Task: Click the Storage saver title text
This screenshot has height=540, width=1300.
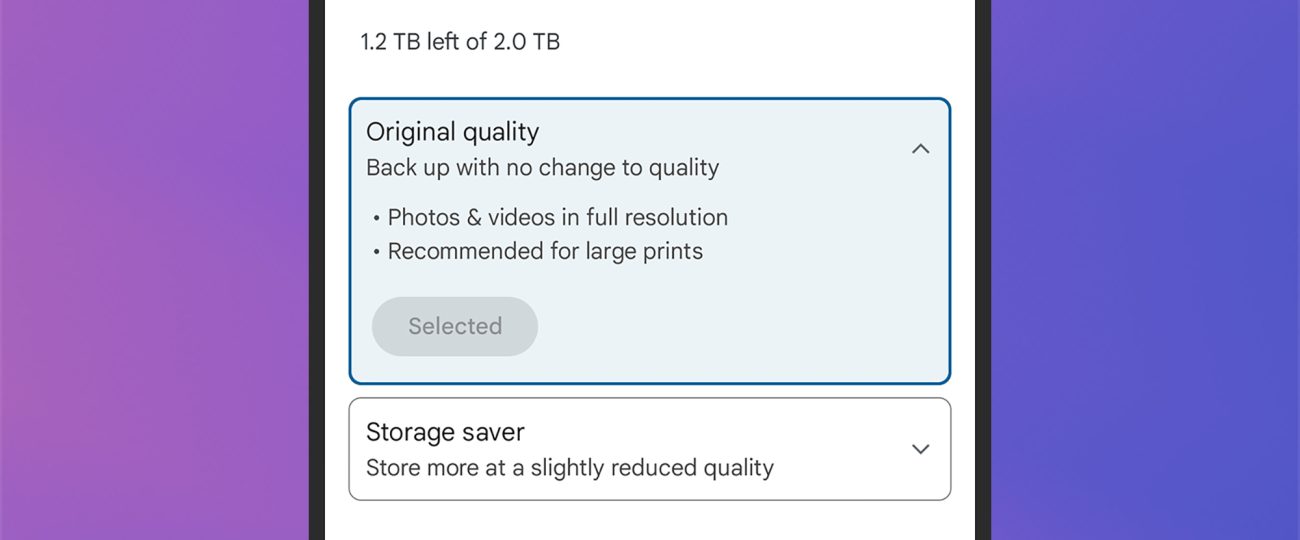Action: [x=445, y=432]
